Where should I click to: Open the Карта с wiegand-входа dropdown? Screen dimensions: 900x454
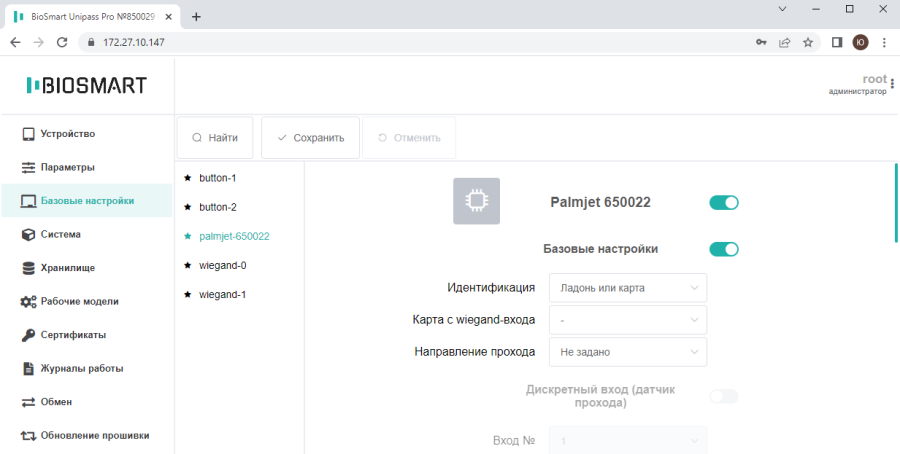click(628, 320)
